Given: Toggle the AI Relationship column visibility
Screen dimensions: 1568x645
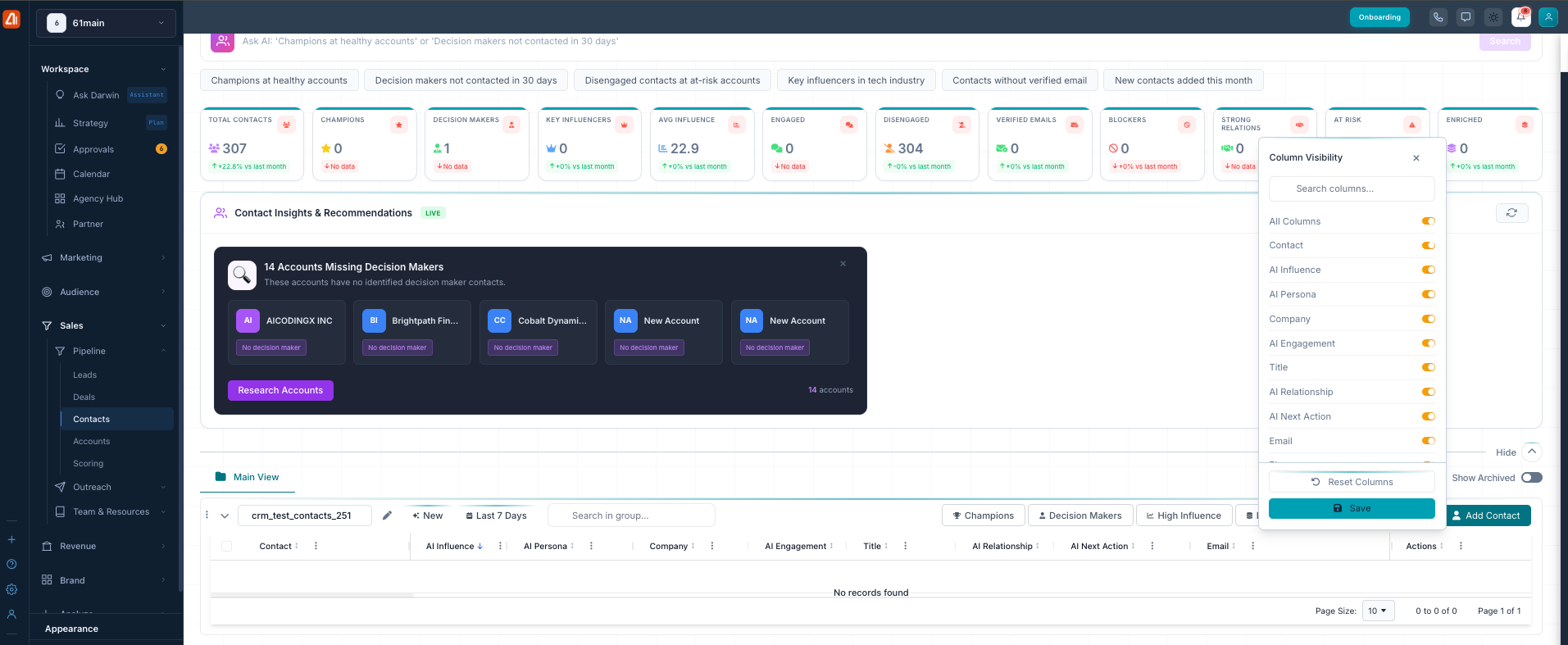Looking at the screenshot, I should click(1429, 392).
